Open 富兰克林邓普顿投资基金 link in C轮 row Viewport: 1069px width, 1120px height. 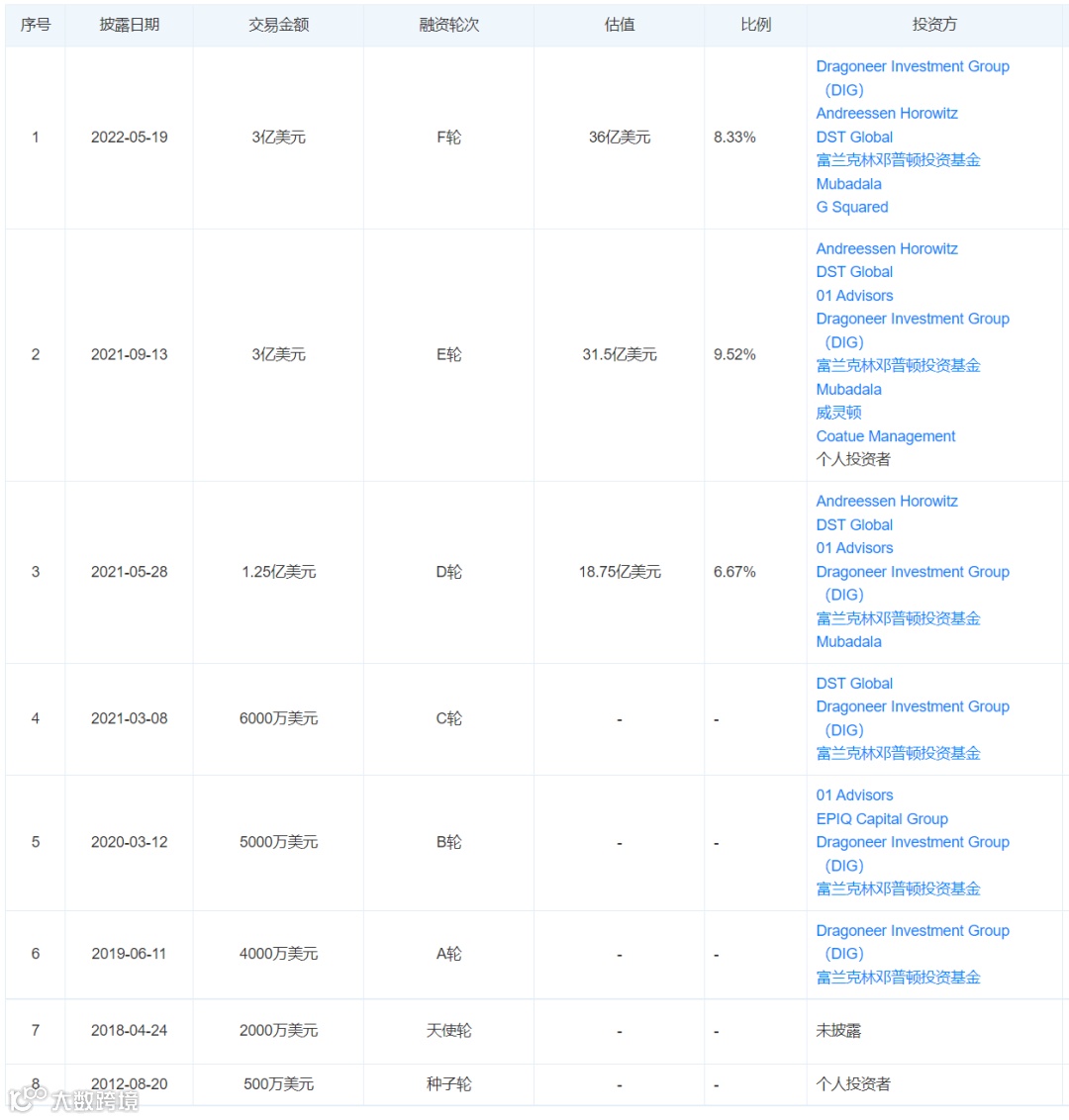[898, 754]
